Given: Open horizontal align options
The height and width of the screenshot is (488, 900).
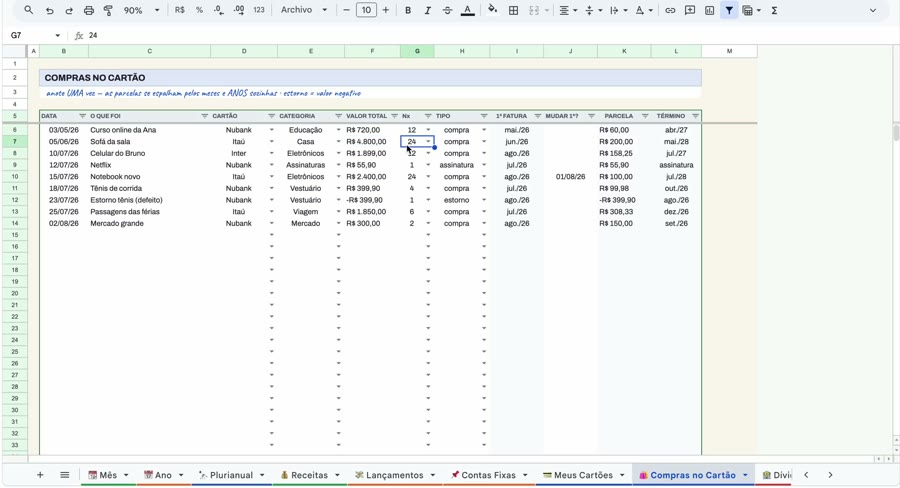Looking at the screenshot, I should point(567,10).
